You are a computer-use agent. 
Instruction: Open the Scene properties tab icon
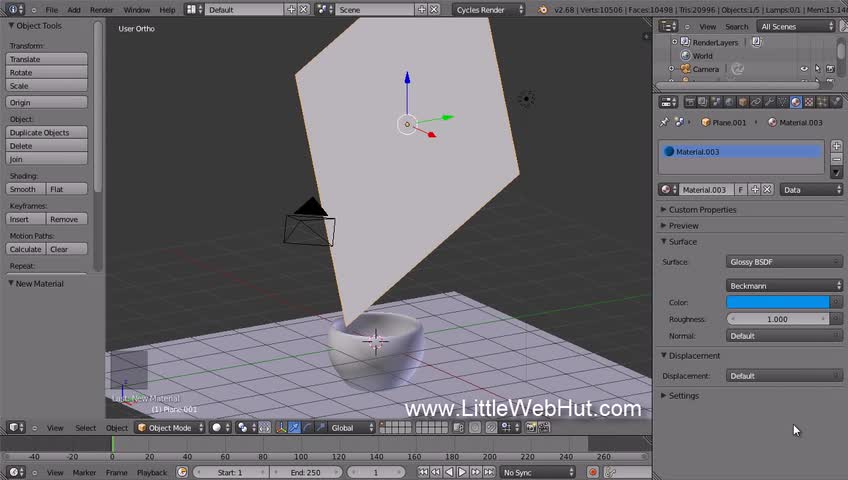[716, 102]
